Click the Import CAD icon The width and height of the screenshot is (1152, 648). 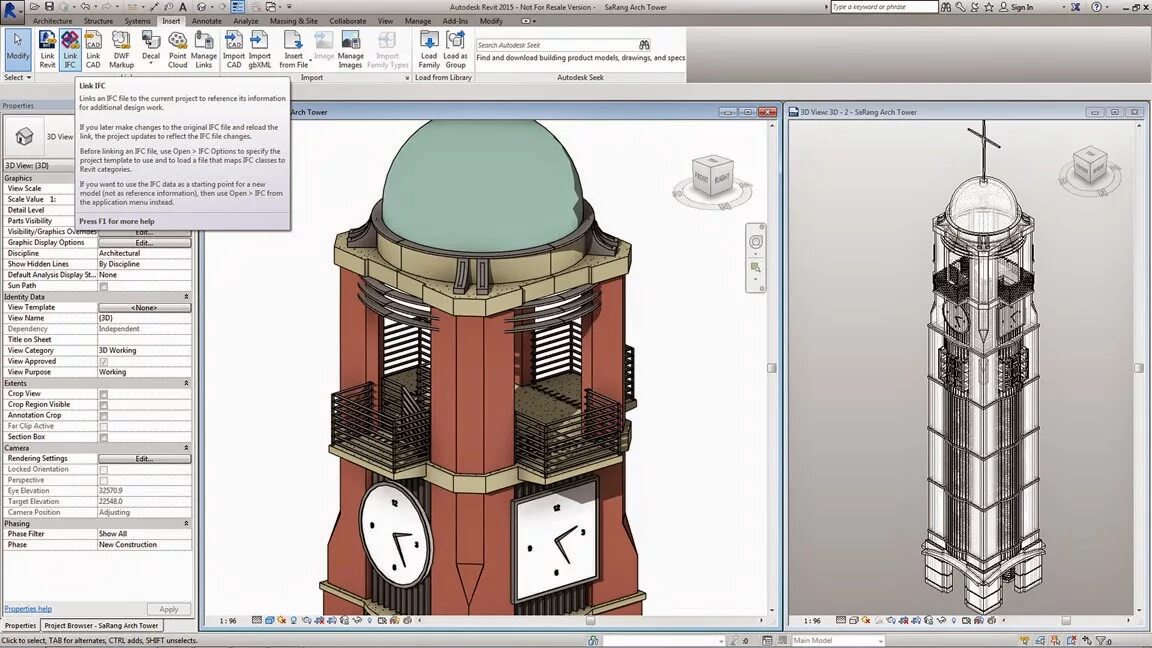coord(234,49)
